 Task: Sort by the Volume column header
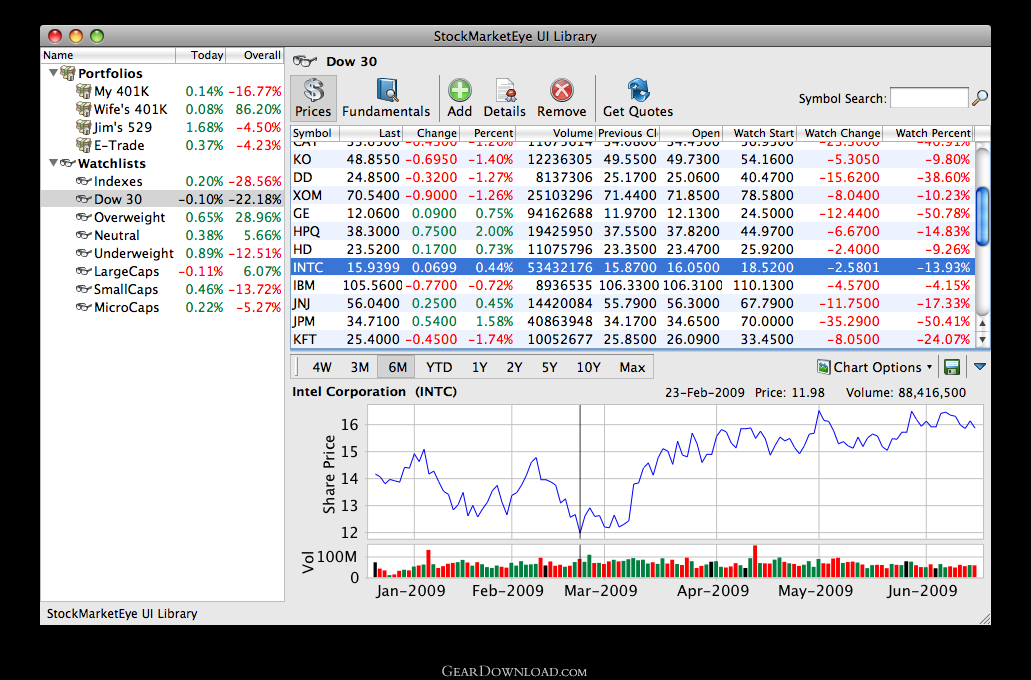coord(555,133)
